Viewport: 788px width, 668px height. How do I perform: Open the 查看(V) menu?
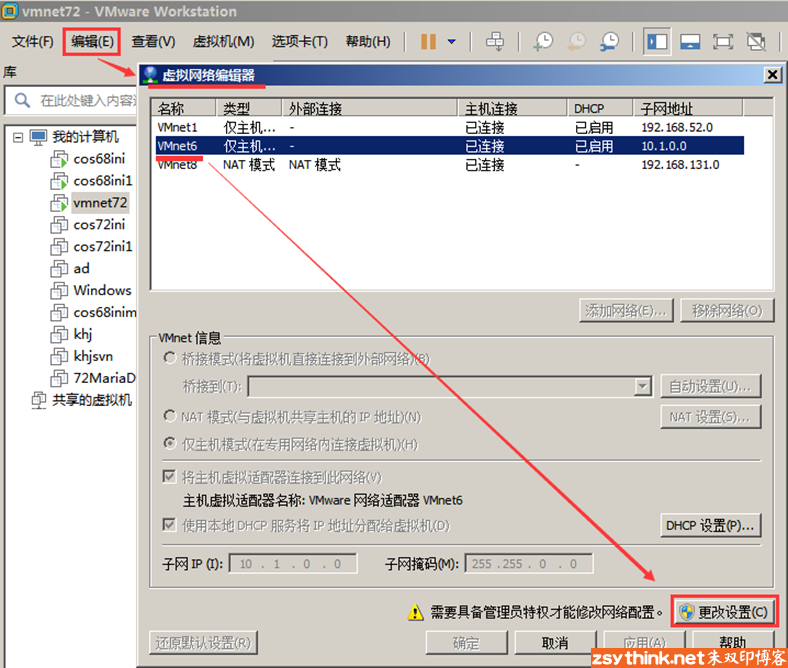click(153, 41)
